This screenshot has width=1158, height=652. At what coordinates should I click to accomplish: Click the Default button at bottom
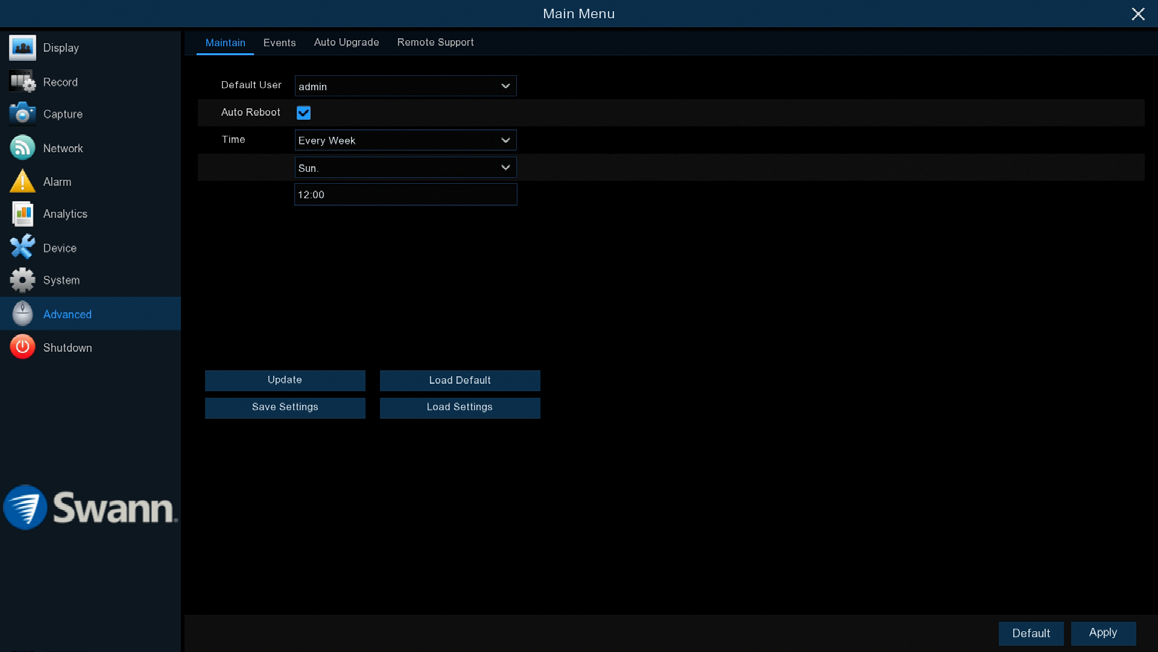pyautogui.click(x=1031, y=634)
